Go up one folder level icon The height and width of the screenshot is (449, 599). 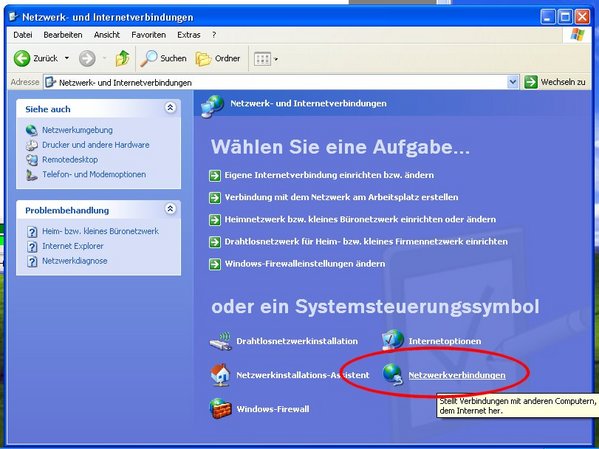click(122, 58)
